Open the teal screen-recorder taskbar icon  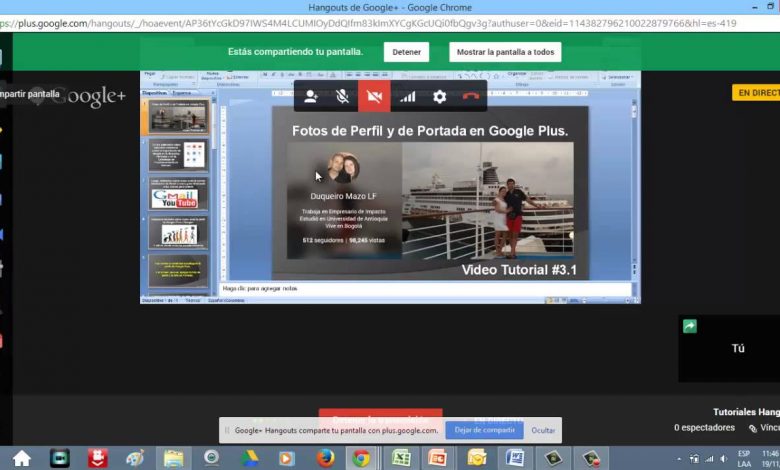coord(60,458)
